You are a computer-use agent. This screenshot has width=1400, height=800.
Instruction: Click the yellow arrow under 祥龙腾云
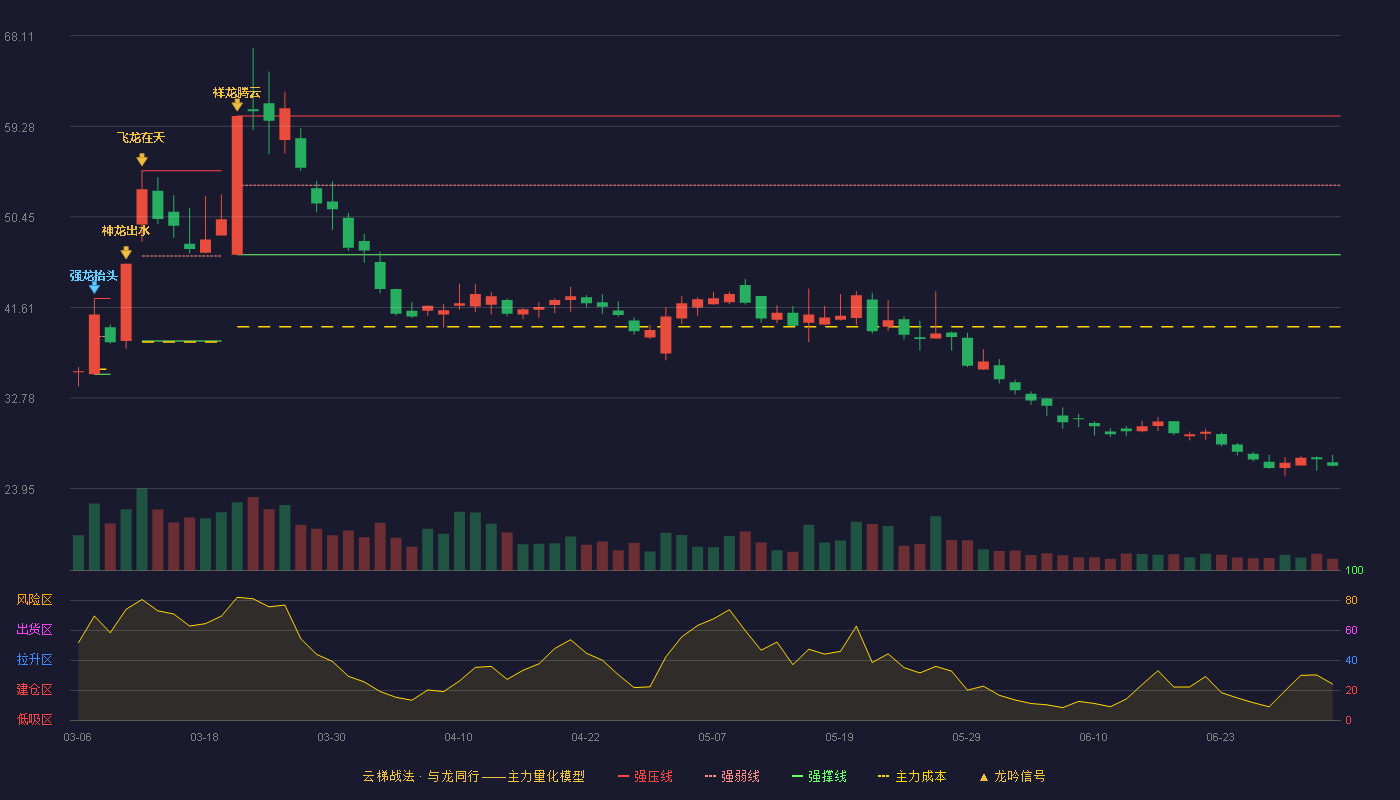point(237,104)
